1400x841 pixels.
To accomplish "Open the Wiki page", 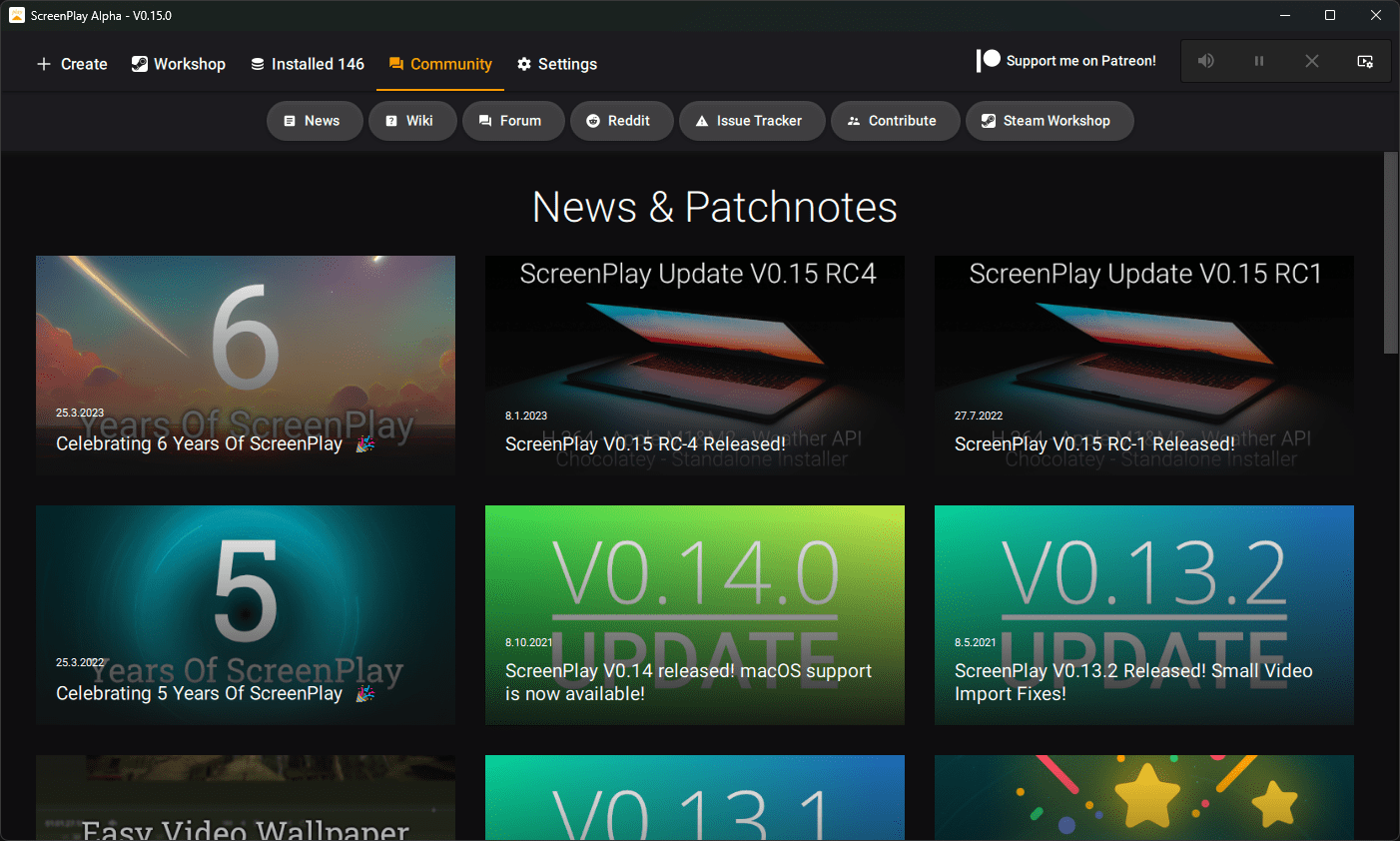I will click(x=412, y=120).
